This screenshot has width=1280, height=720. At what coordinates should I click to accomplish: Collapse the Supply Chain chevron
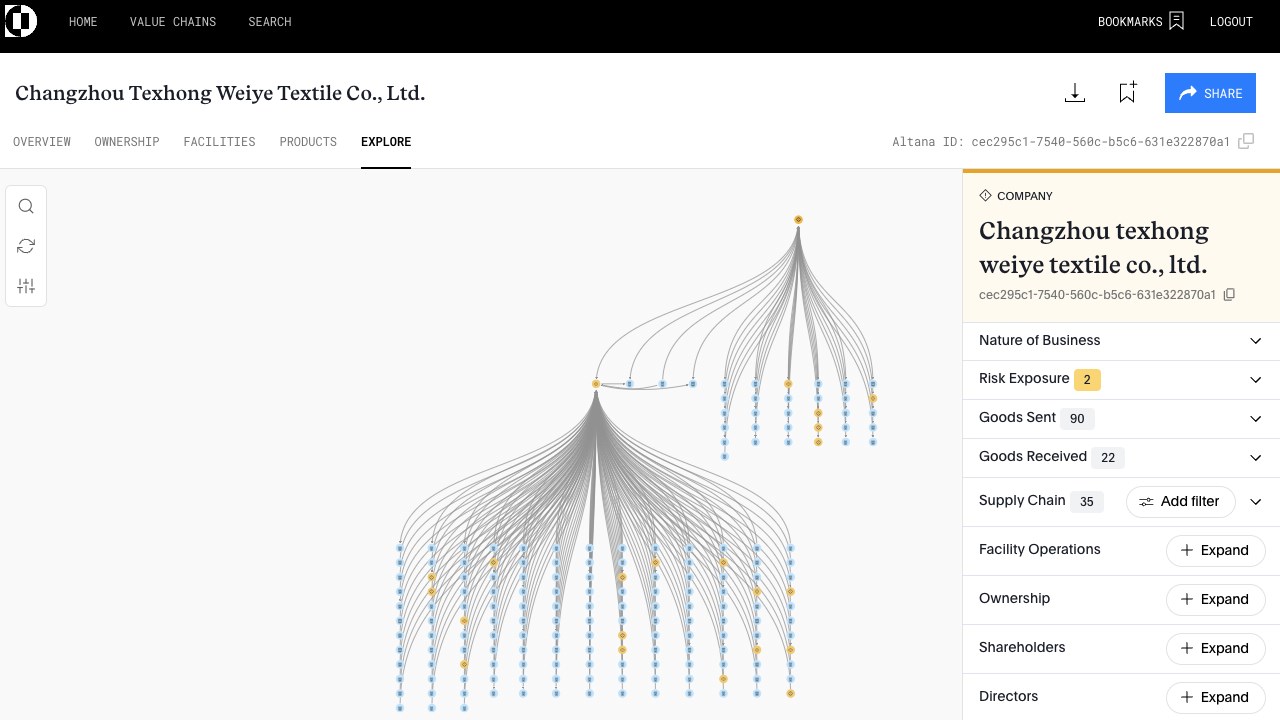coord(1256,502)
